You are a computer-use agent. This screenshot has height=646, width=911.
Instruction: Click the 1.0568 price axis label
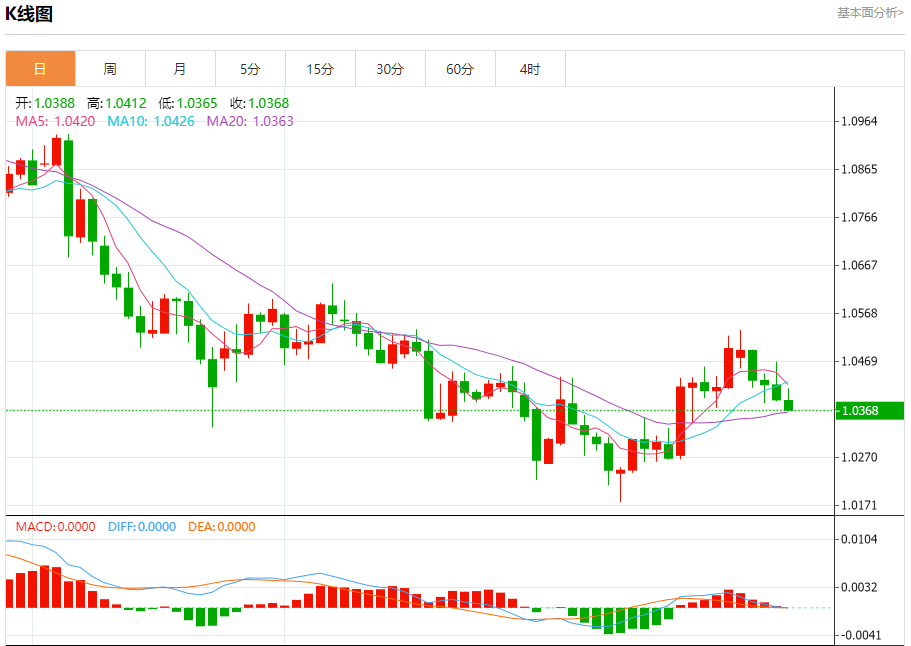pyautogui.click(x=860, y=313)
